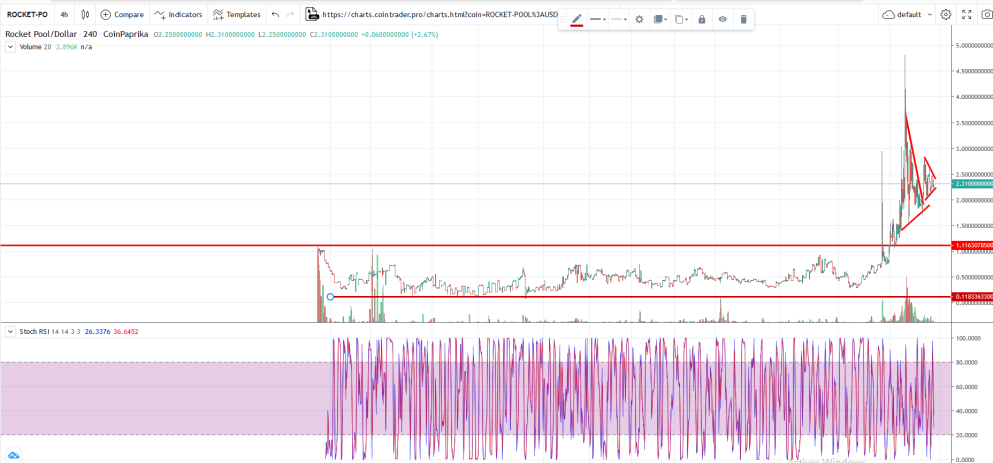Lock the selected line drawing

701,19
